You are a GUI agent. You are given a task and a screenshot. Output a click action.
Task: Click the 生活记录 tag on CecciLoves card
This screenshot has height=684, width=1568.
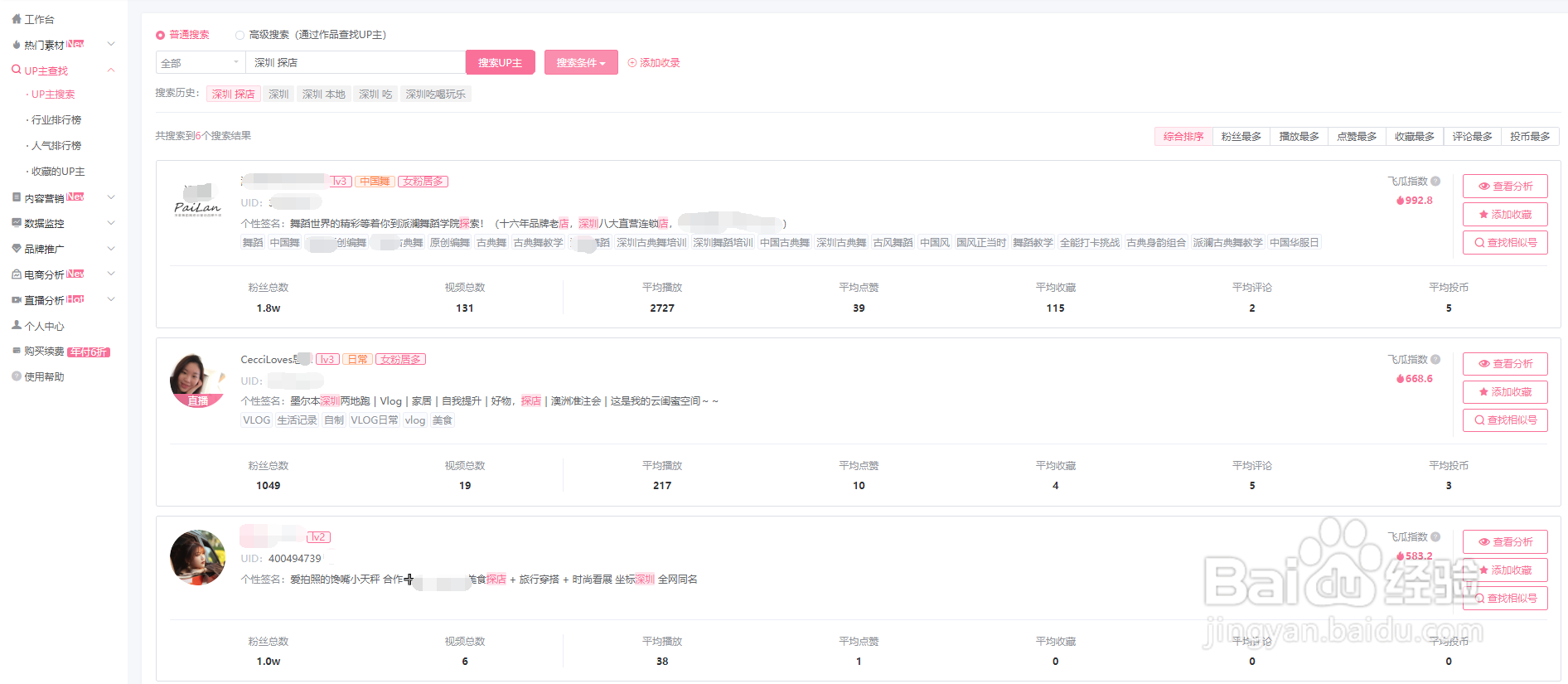tap(297, 420)
